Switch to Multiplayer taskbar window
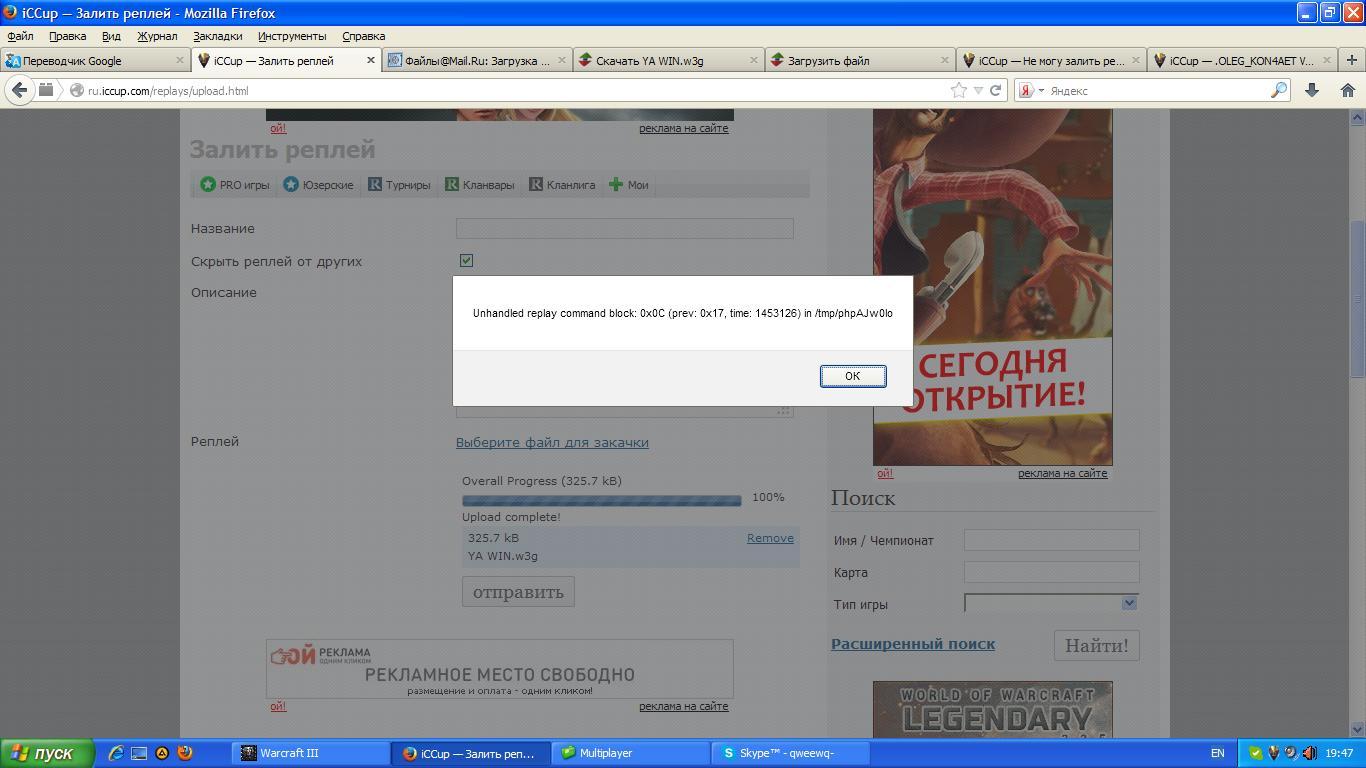1366x768 pixels. (630, 753)
